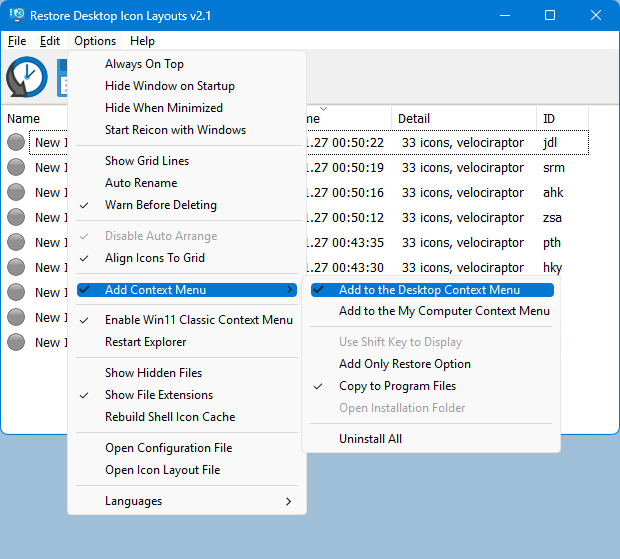Click the Restore Icon Layout clock icon
Screen dimensions: 620x559
pyautogui.click(x=27, y=77)
